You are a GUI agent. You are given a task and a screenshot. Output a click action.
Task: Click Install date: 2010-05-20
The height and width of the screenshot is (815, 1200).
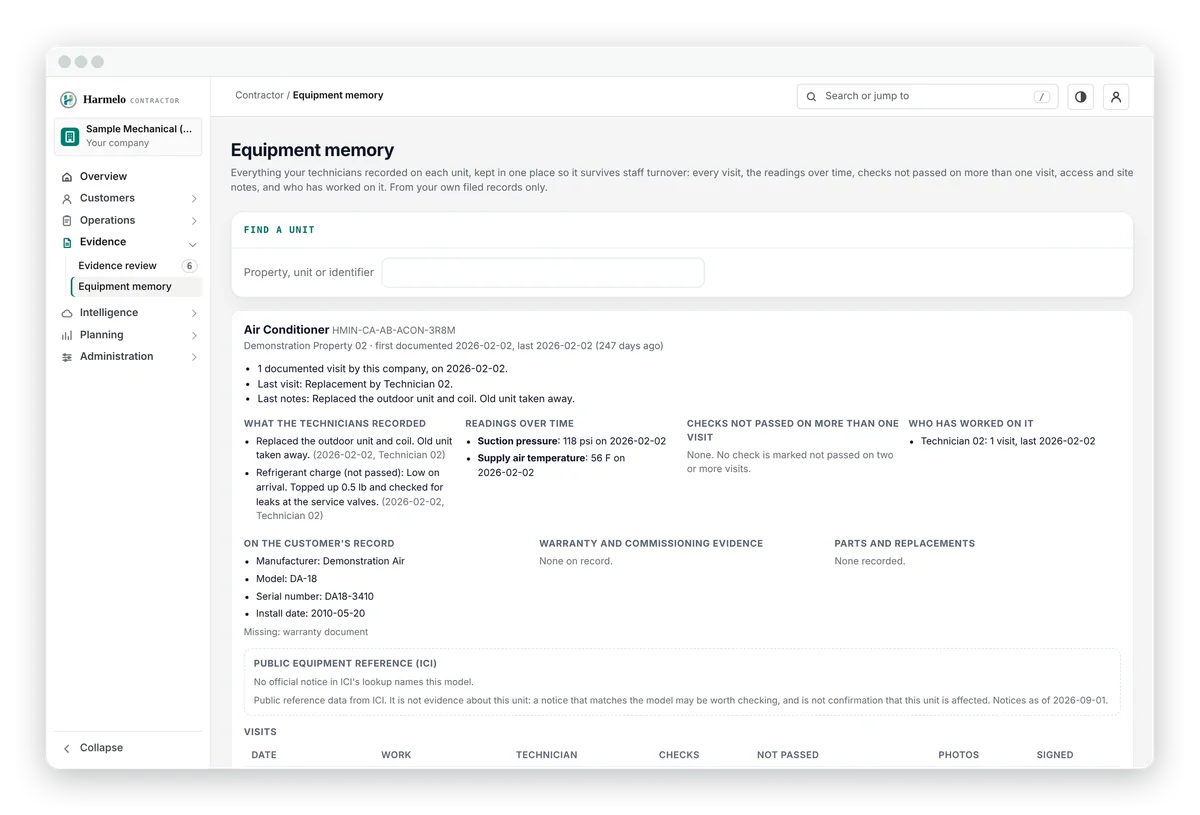tap(310, 614)
